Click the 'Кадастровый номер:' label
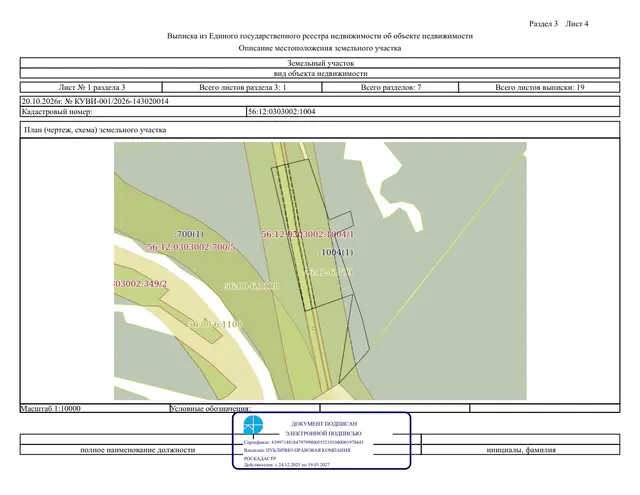 [57, 111]
